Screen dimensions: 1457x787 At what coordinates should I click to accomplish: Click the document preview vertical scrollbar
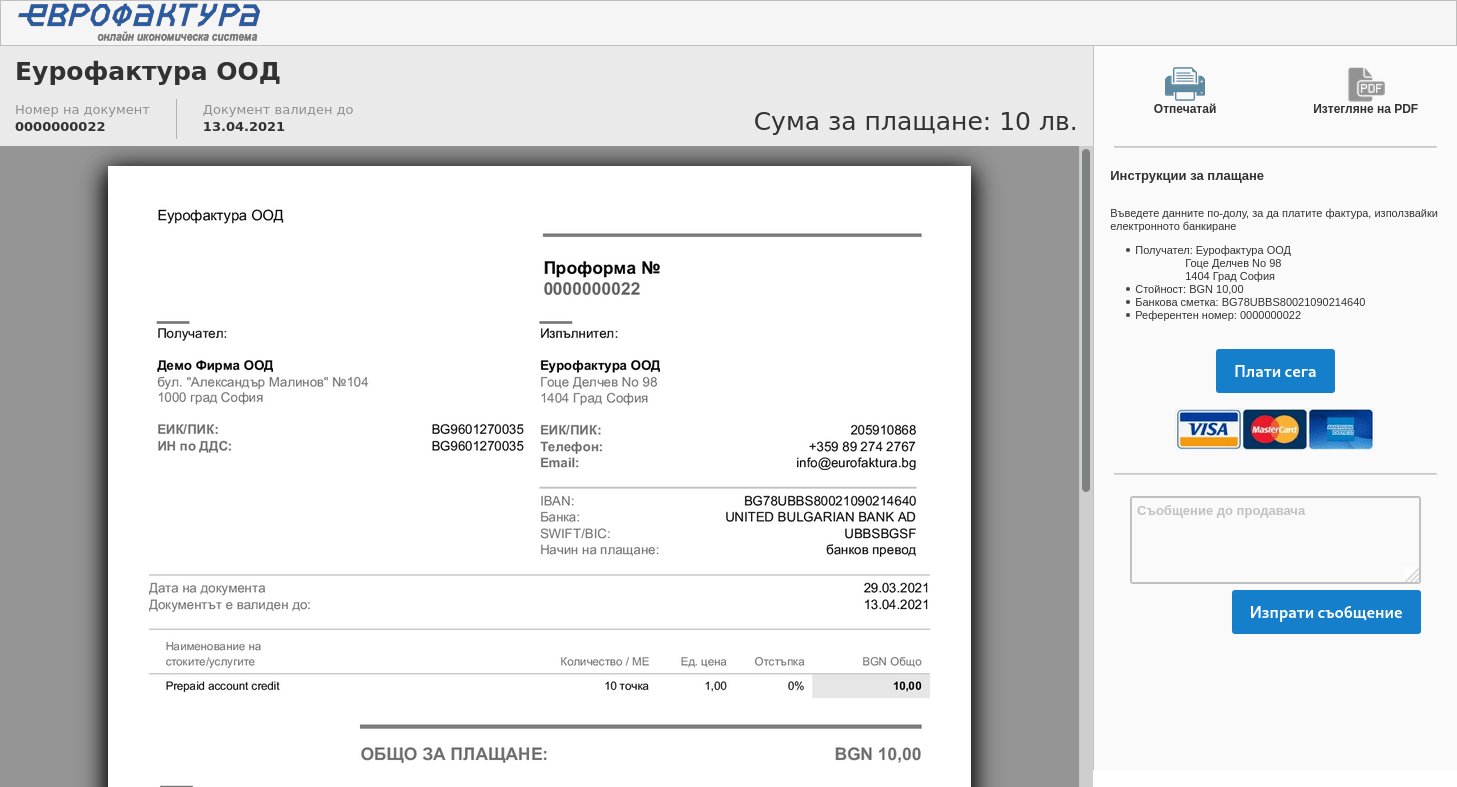1086,320
